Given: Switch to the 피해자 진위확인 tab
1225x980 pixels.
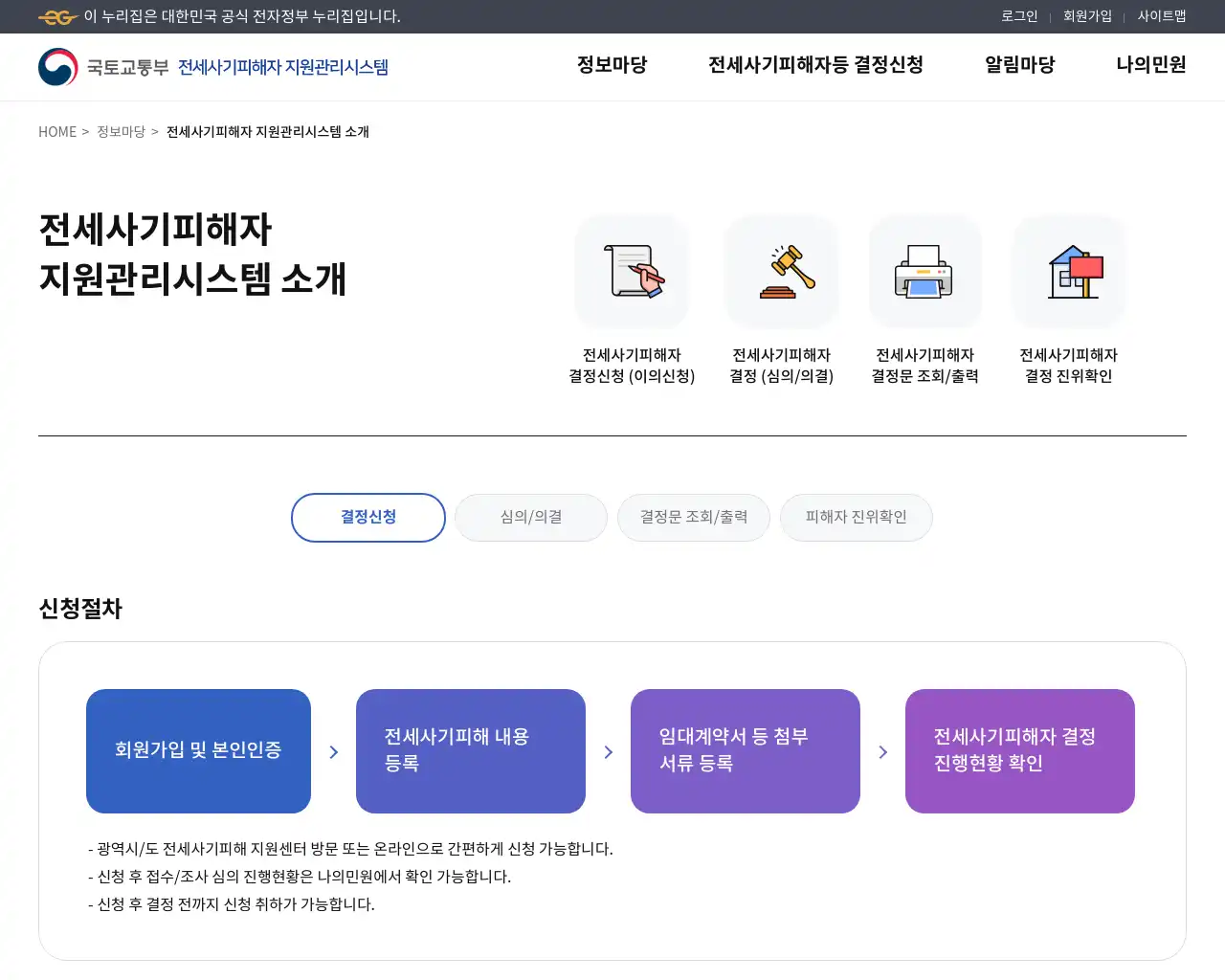Looking at the screenshot, I should 857,518.
